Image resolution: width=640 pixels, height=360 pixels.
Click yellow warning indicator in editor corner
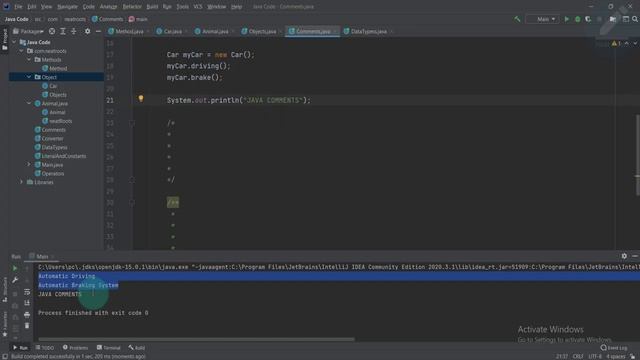tap(616, 43)
